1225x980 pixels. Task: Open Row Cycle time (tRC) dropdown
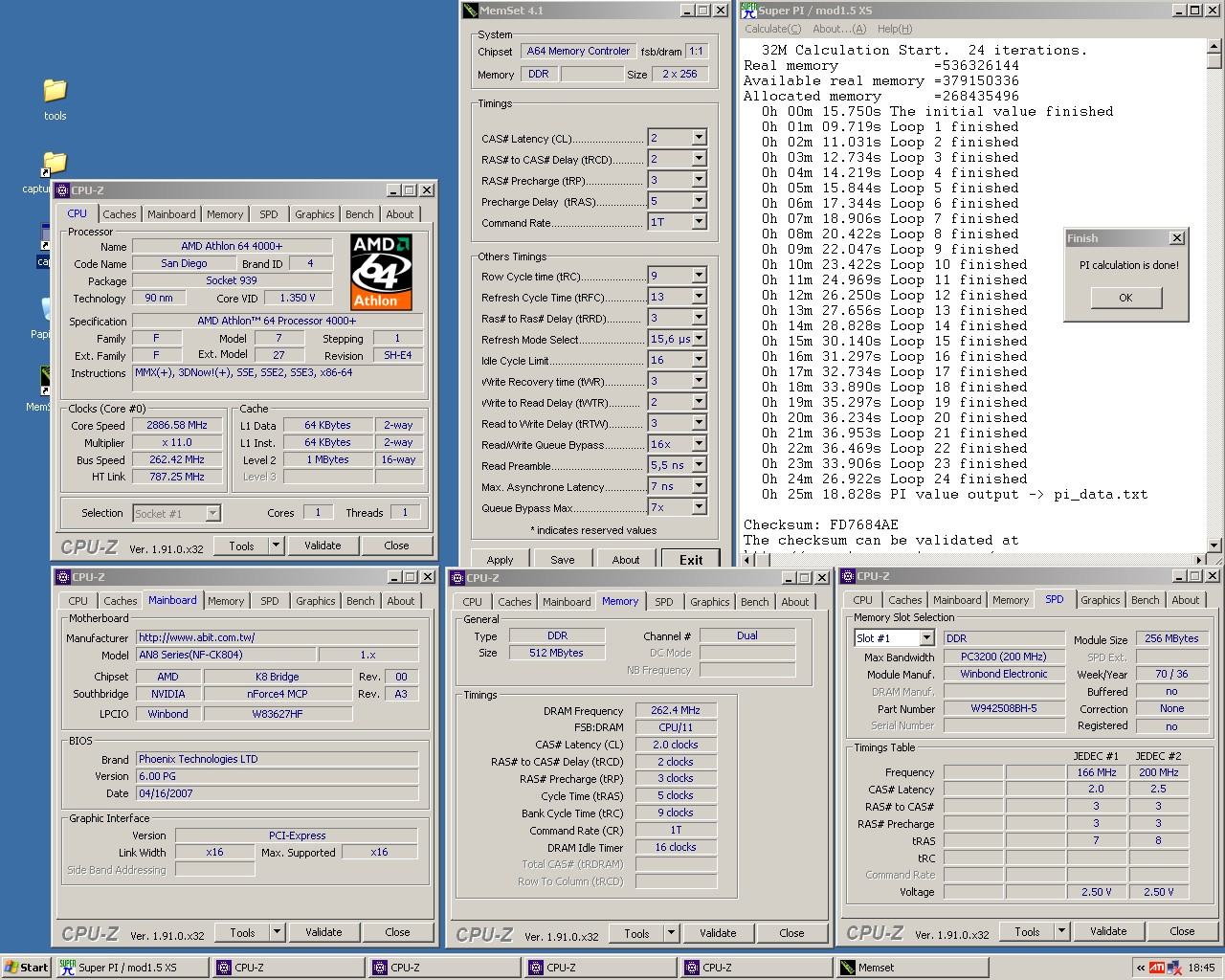point(699,276)
